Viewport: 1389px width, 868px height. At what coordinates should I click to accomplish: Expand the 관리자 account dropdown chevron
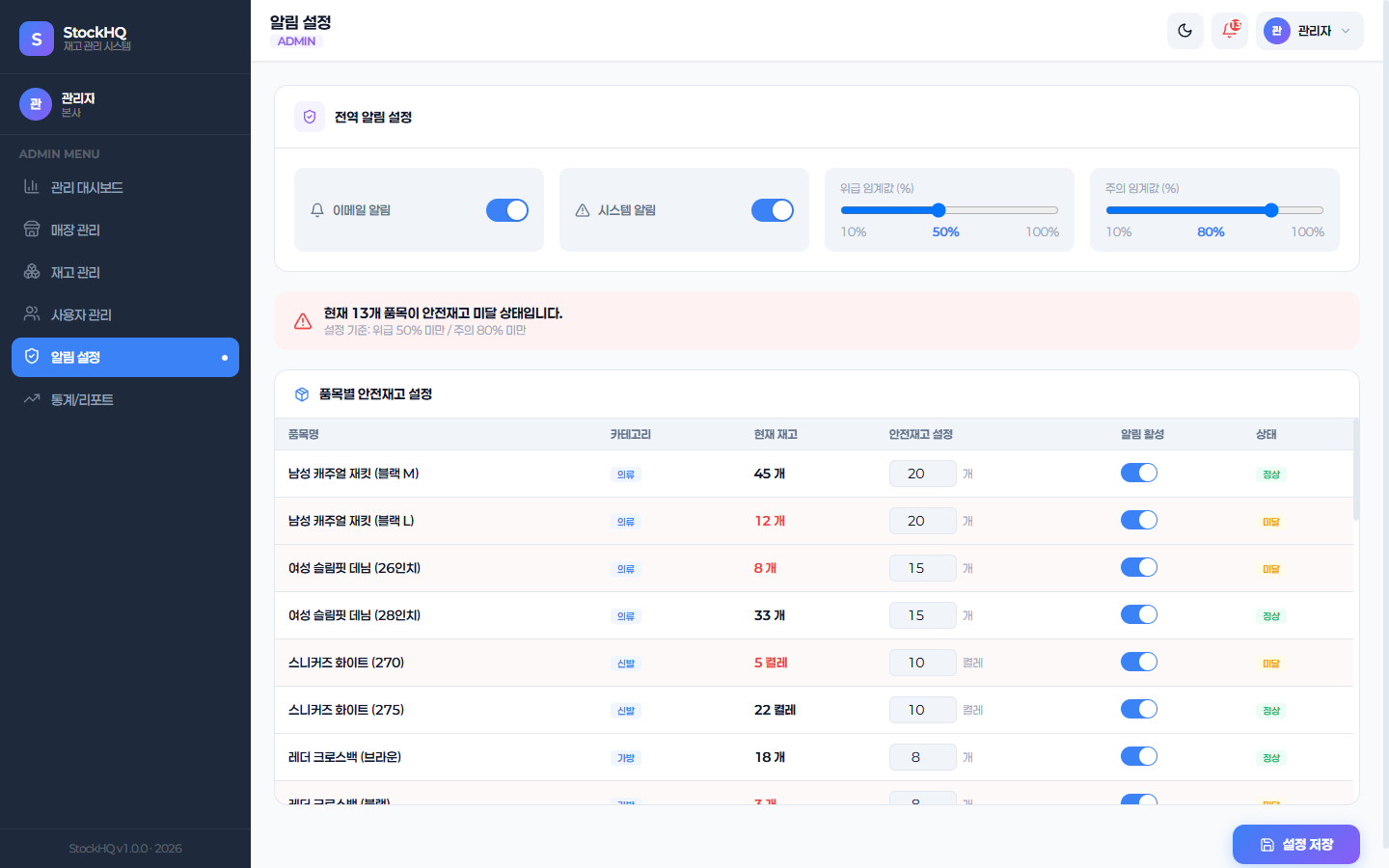coord(1346,31)
